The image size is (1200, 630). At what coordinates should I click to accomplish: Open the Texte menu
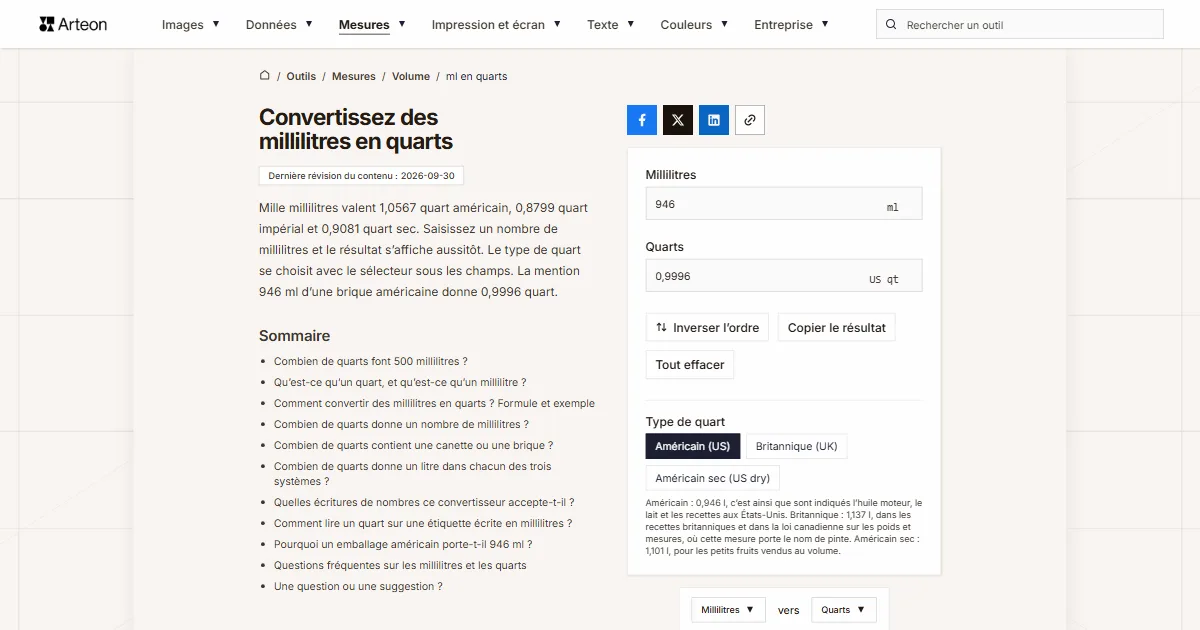611,24
